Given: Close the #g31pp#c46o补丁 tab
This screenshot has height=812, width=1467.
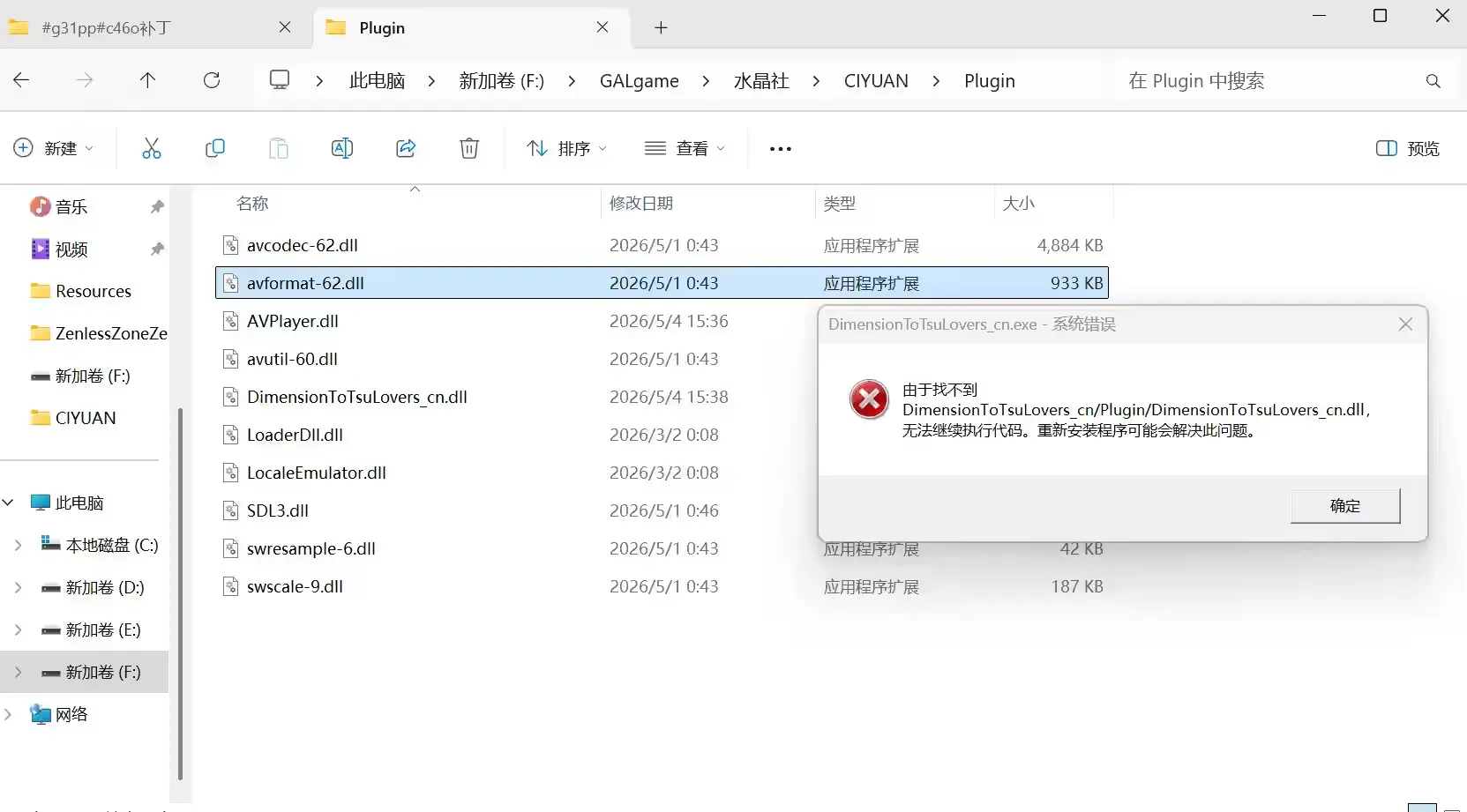Looking at the screenshot, I should tap(285, 27).
